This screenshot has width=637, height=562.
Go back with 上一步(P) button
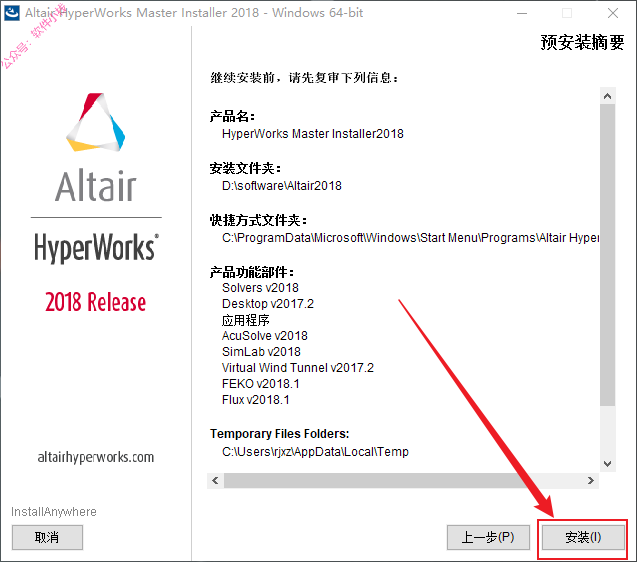(488, 537)
